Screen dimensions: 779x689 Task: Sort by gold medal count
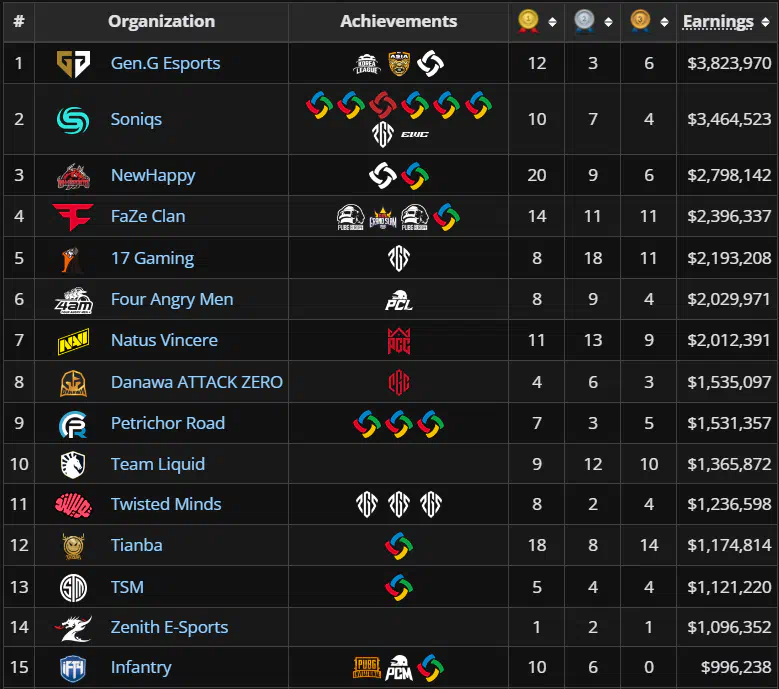pos(552,22)
